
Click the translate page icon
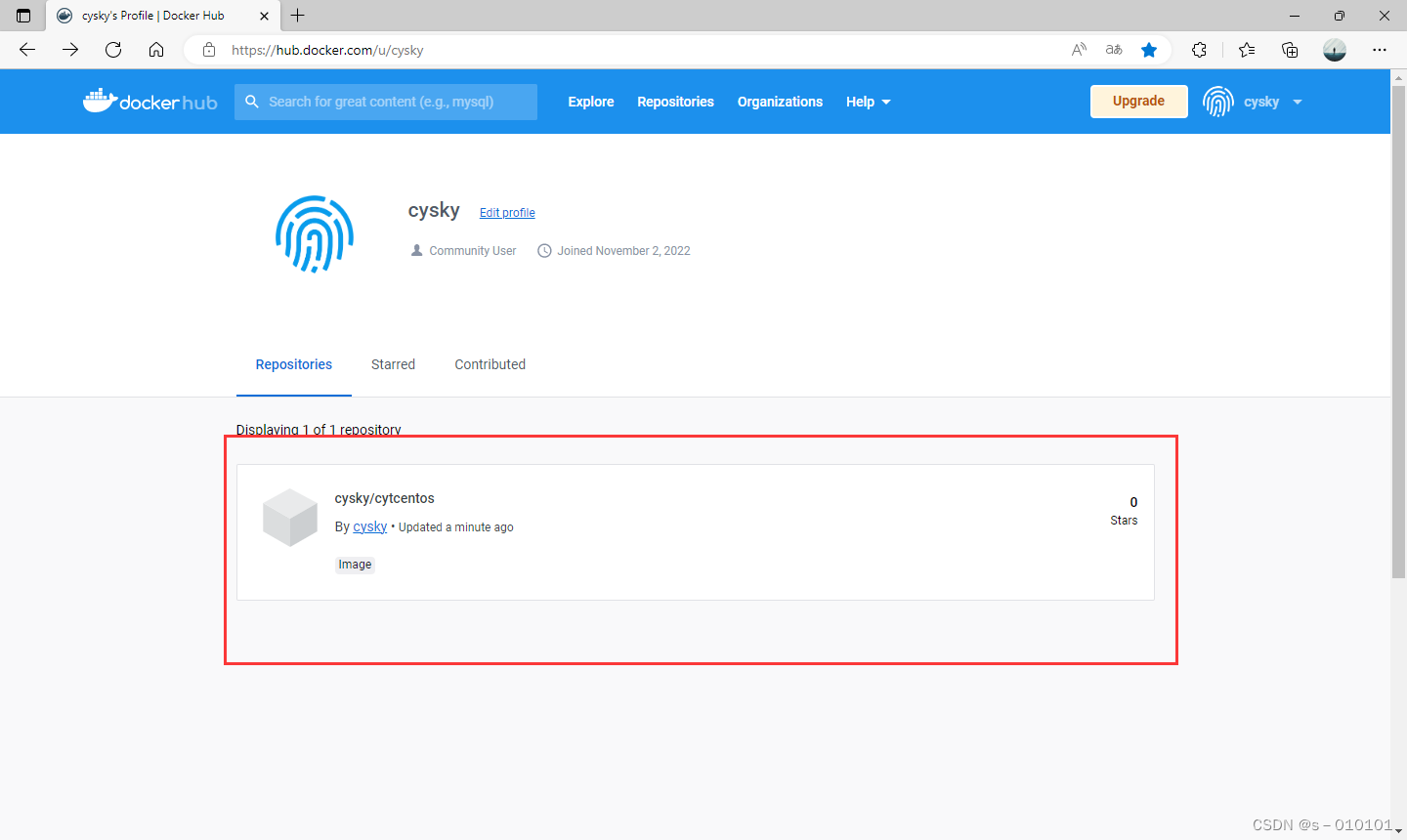coord(1114,50)
